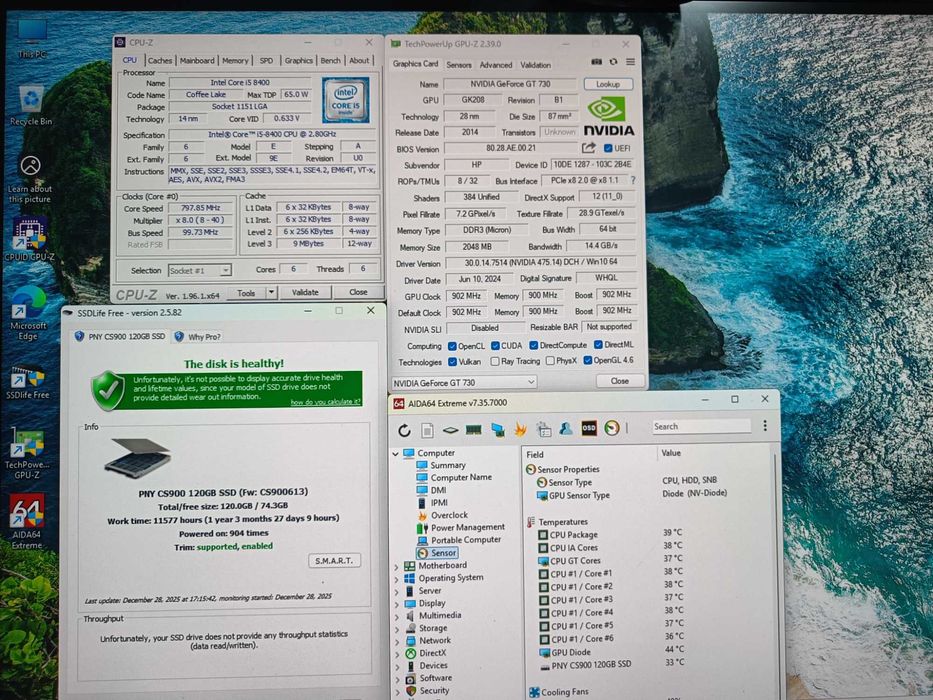Click the Close button in GPU-Z
The image size is (933, 700).
(619, 381)
